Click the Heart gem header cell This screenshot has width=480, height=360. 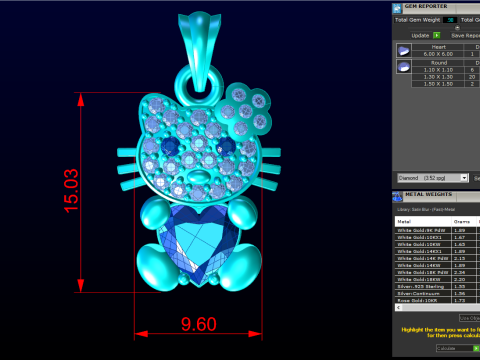click(x=438, y=47)
